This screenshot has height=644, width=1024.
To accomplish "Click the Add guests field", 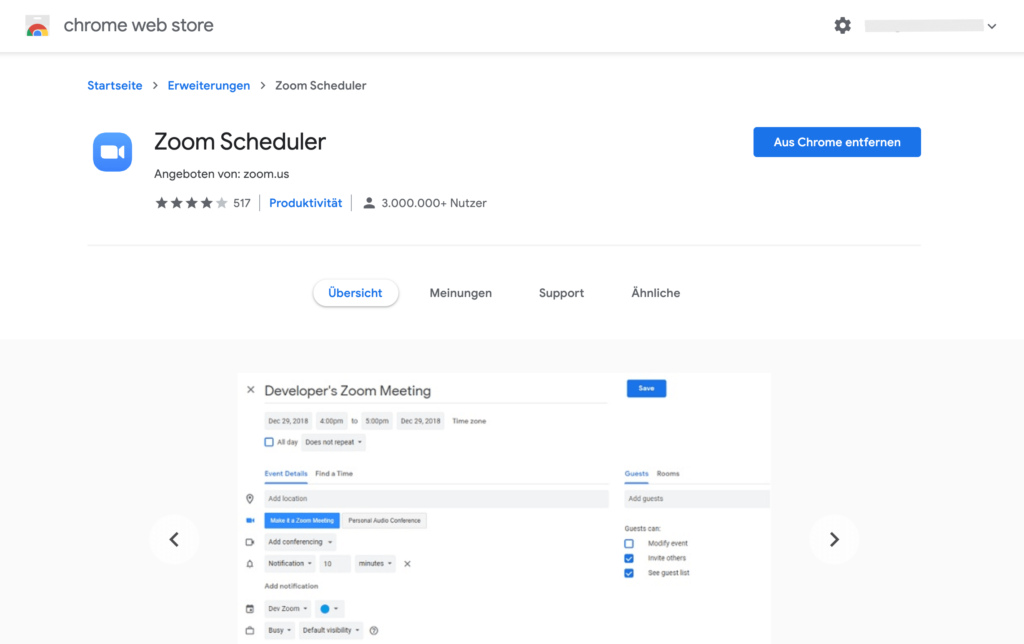I will pyautogui.click(x=697, y=499).
